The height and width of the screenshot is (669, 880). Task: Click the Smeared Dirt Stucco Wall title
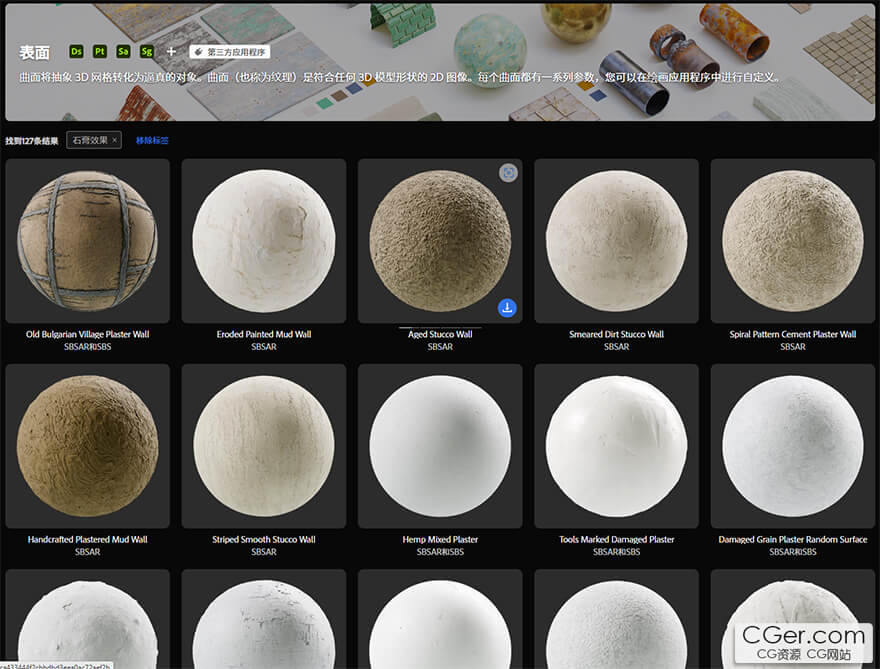point(616,334)
